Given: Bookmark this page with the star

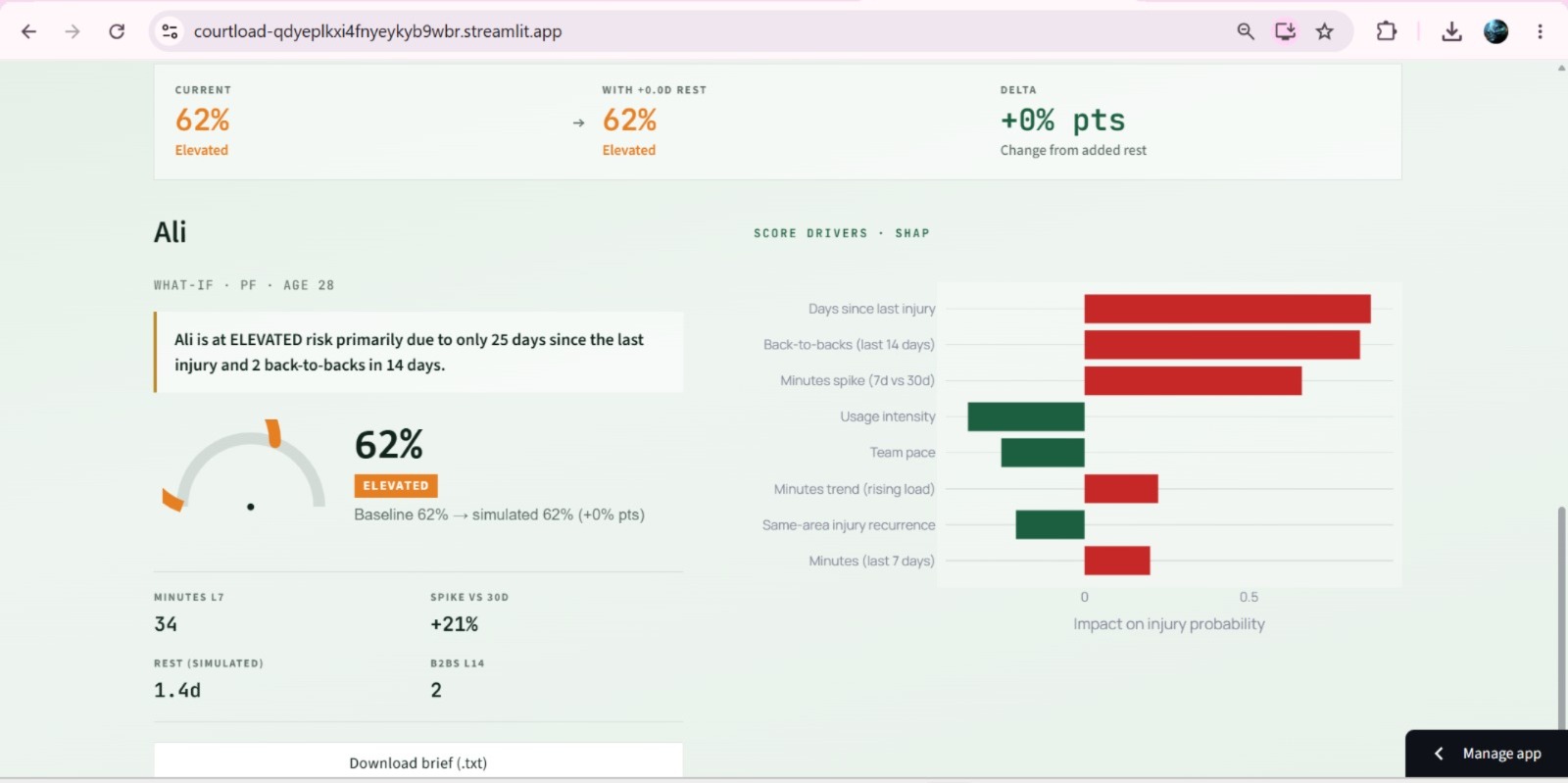Looking at the screenshot, I should (1325, 31).
